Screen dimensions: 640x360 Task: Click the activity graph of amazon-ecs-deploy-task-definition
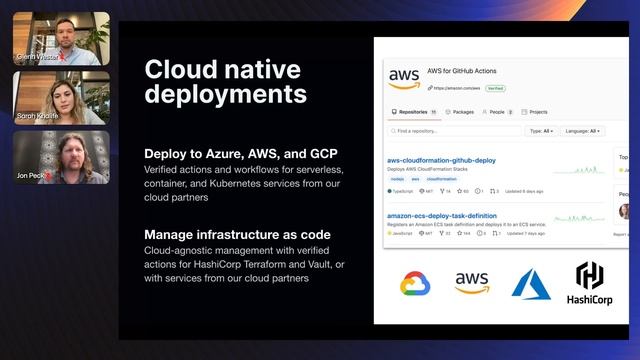(579, 219)
